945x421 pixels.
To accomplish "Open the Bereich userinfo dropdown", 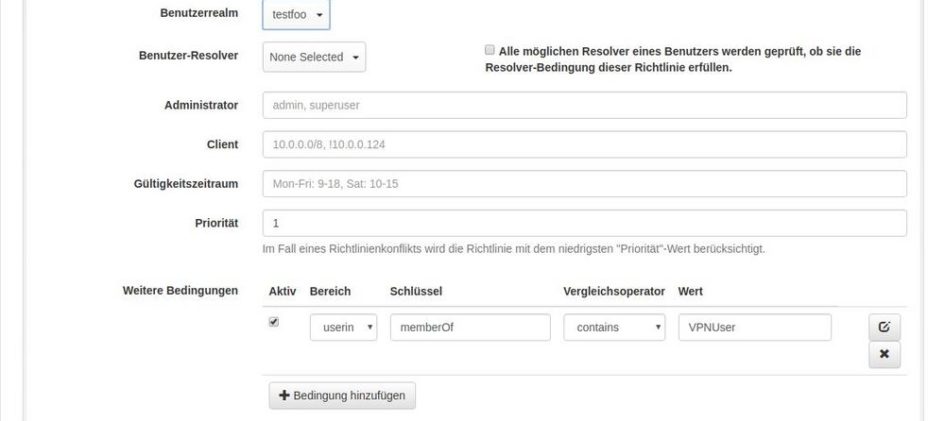I will 343,327.
